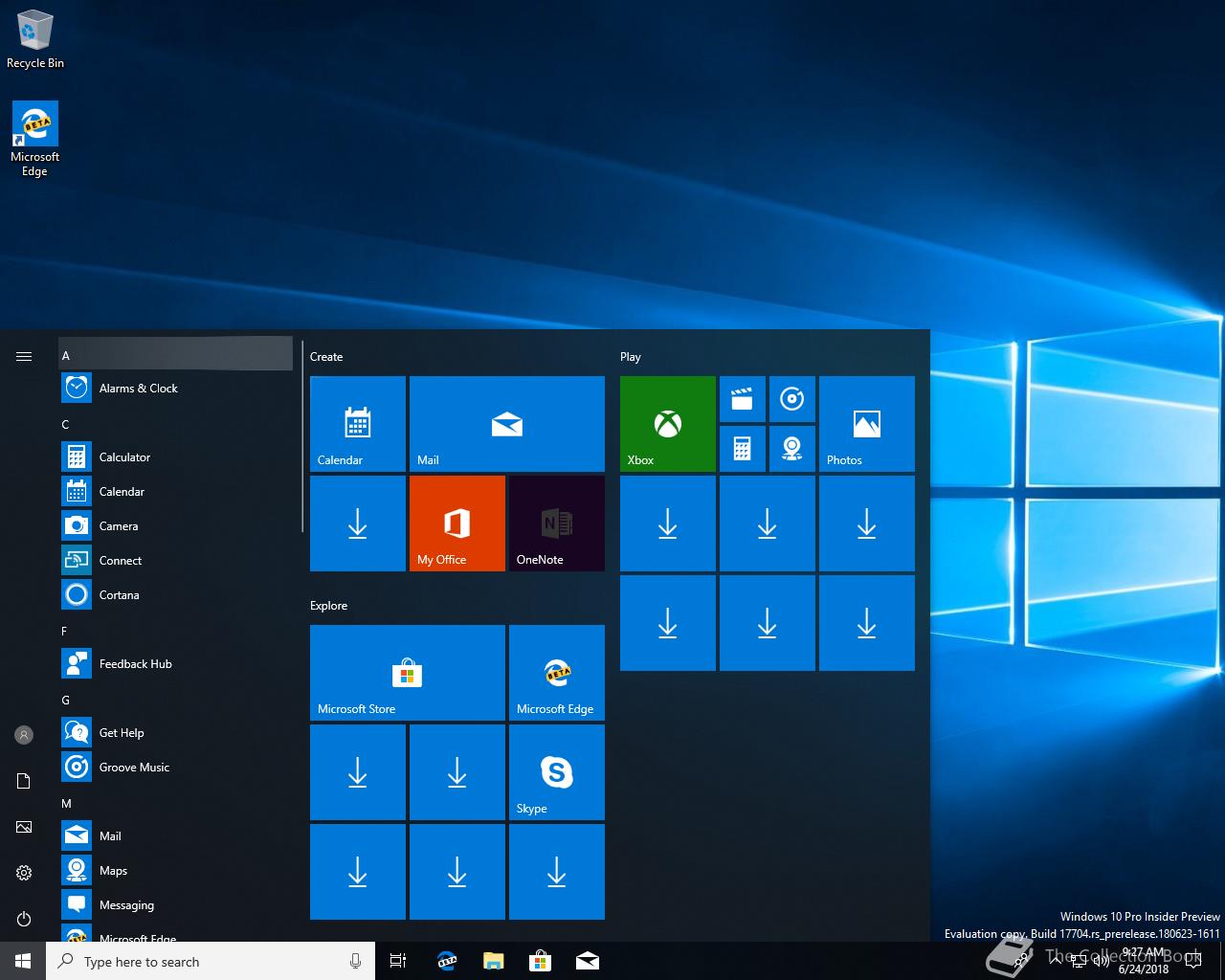Expand the Start menu hamburger button

click(24, 356)
